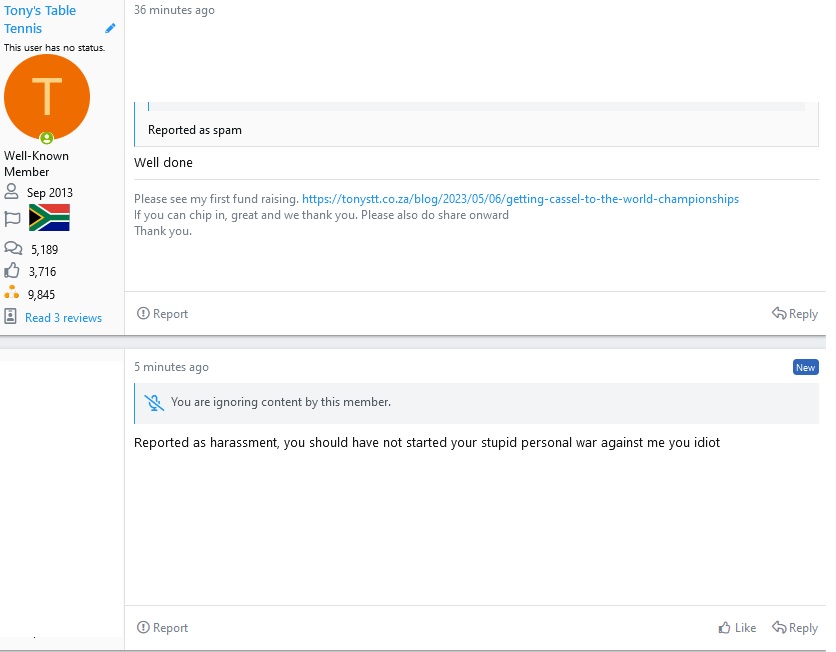836x652 pixels.
Task: Click the messages count bubble icon
Action: tap(13, 248)
